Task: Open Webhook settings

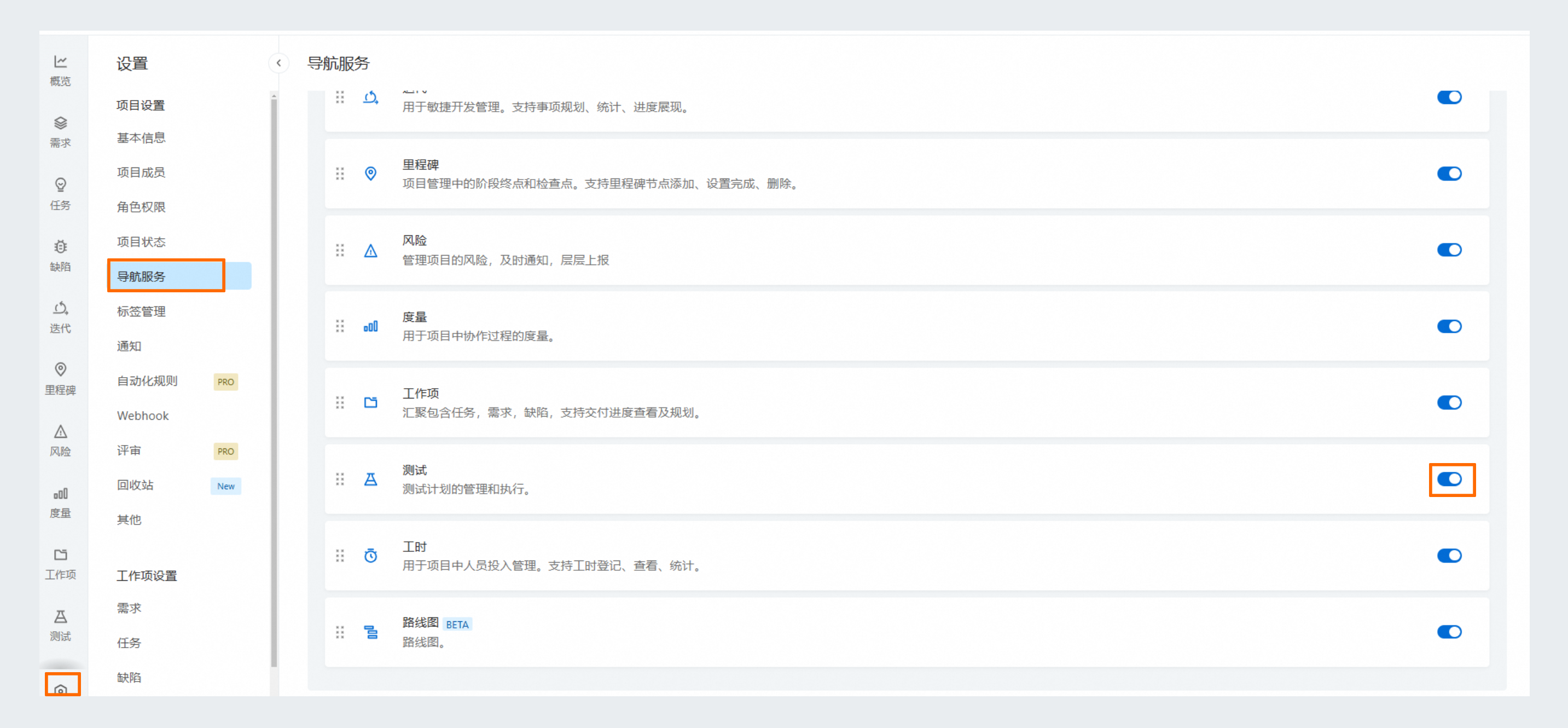Action: 143,415
